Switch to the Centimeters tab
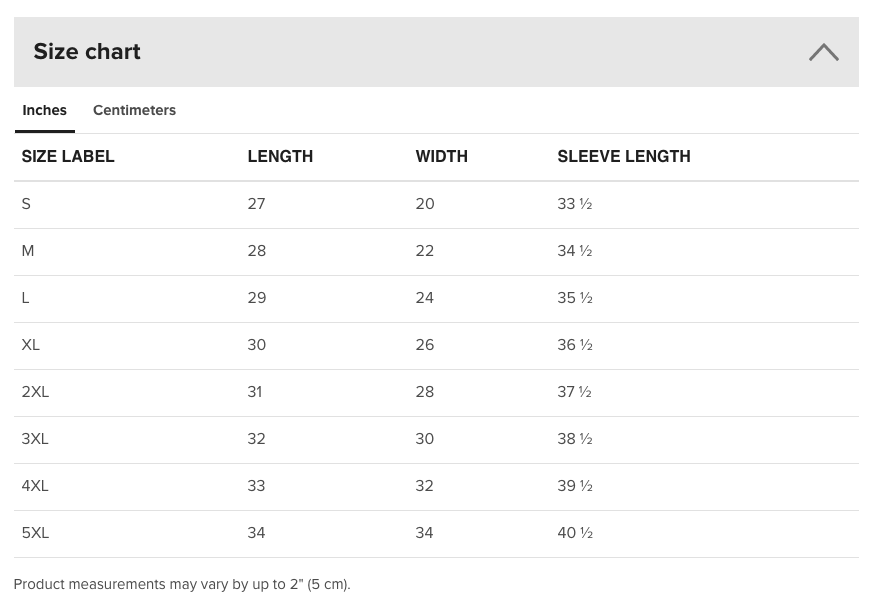This screenshot has height=609, width=876. click(134, 110)
